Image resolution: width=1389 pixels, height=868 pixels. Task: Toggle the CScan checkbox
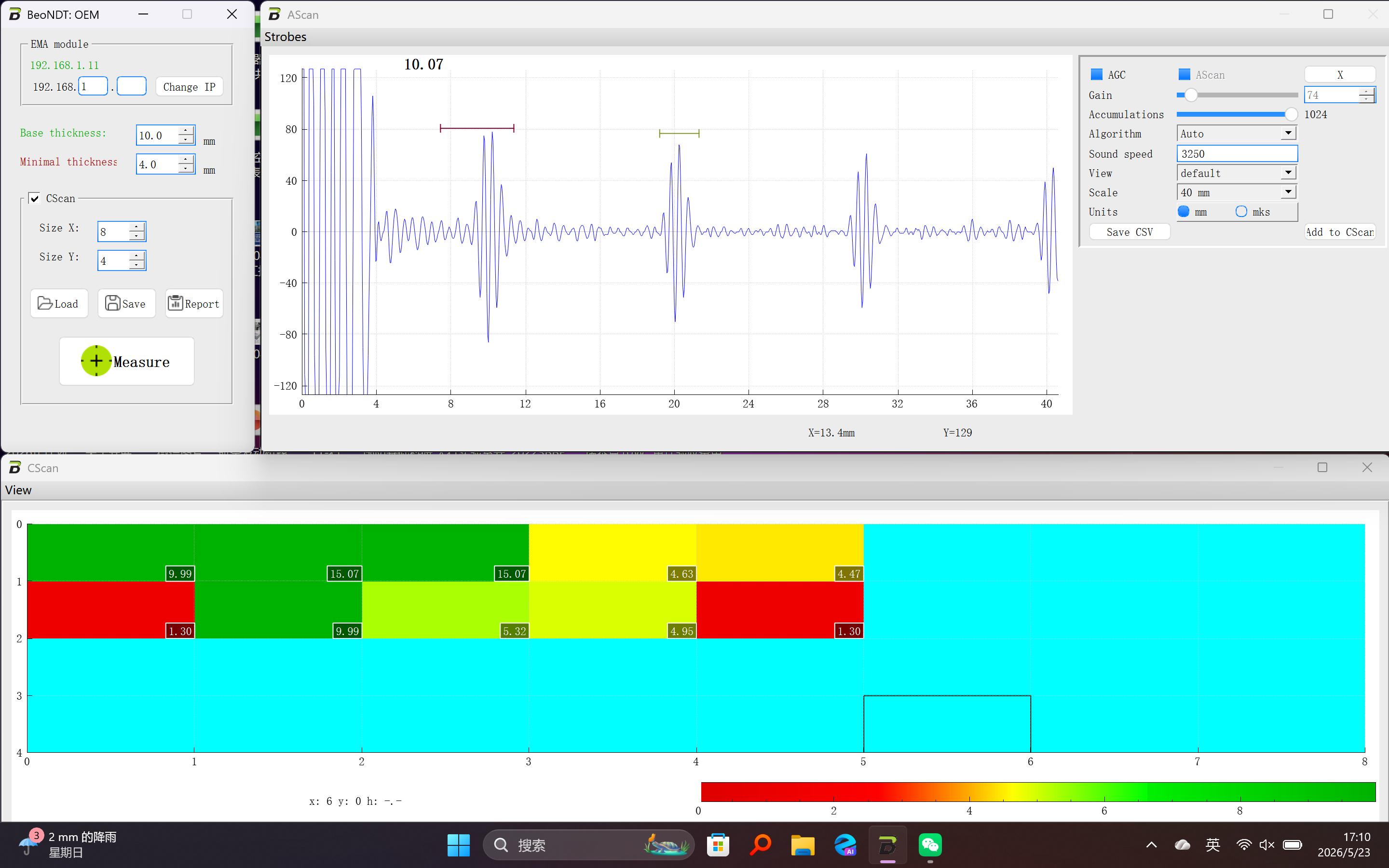tap(34, 198)
